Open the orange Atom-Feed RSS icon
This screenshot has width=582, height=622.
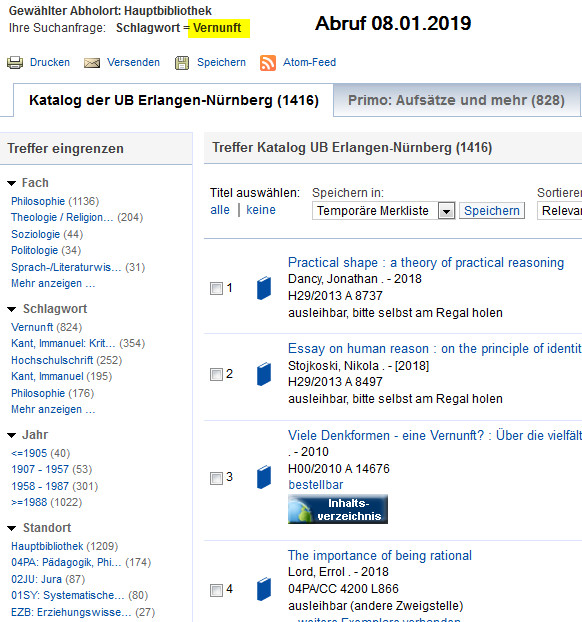click(x=268, y=63)
